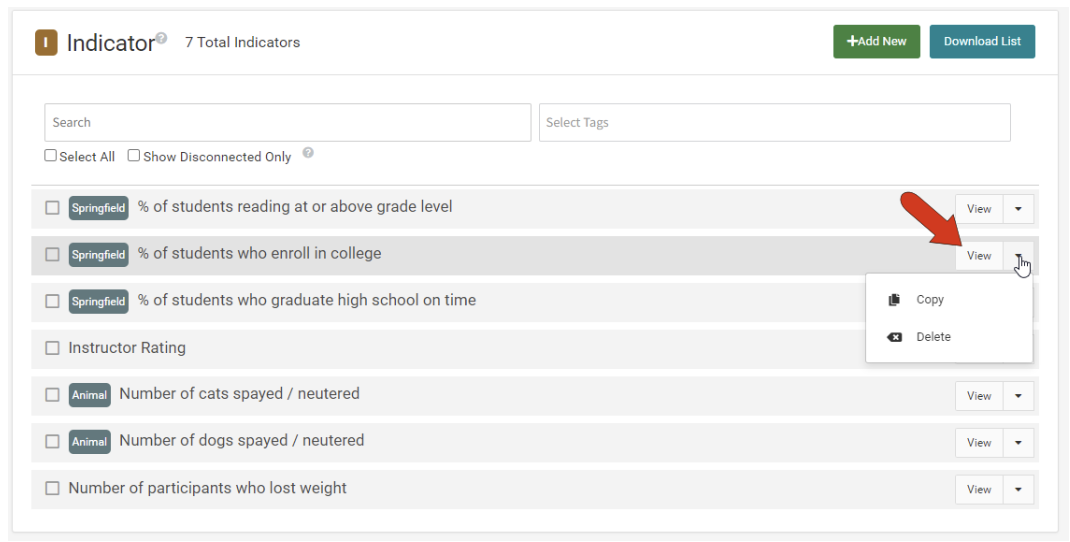Image resolution: width=1070 pixels, height=542 pixels.
Task: Open dropdown arrow for cats spayed row
Action: [x=1018, y=396]
